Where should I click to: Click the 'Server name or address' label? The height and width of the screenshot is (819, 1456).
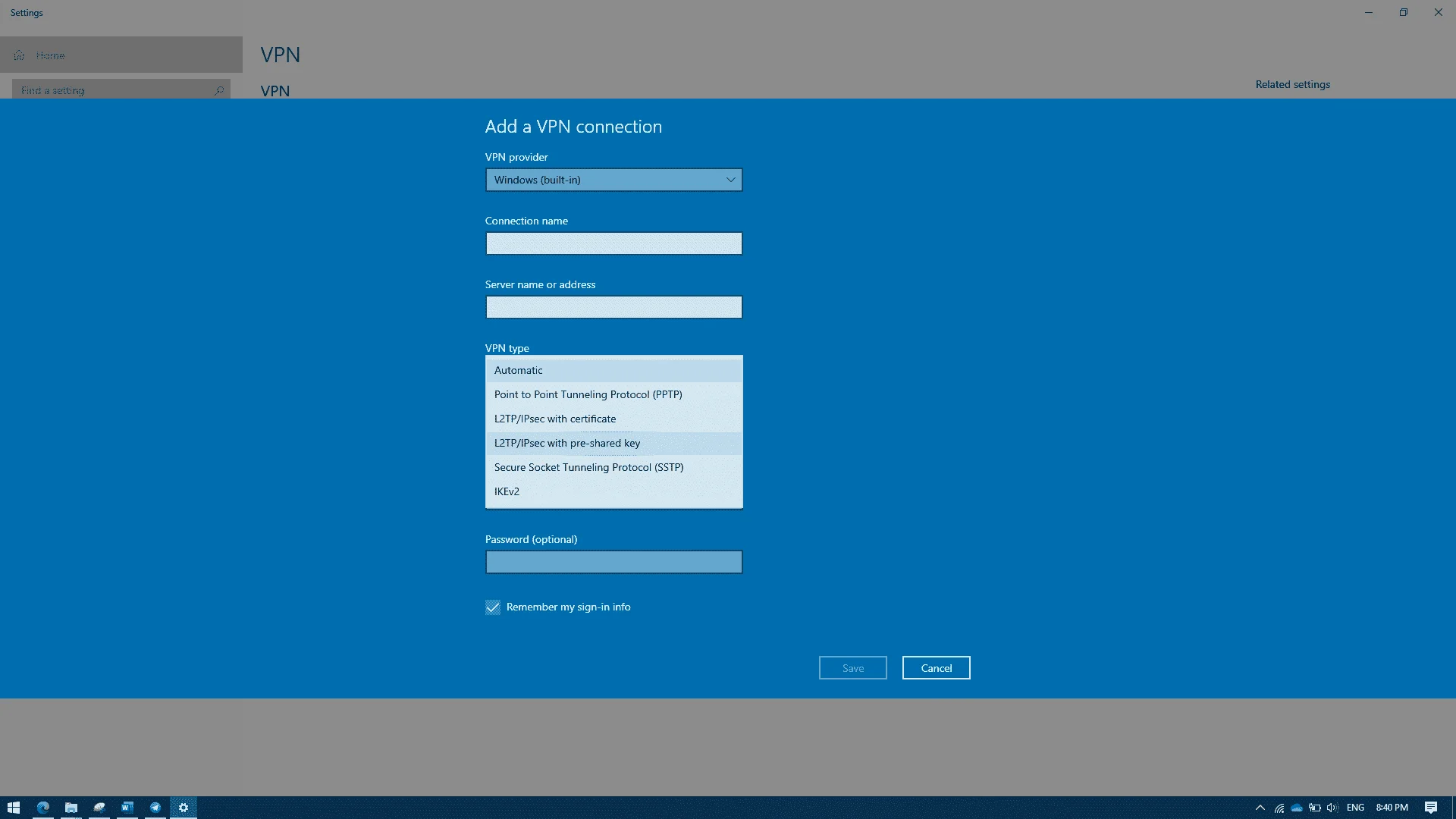point(540,284)
